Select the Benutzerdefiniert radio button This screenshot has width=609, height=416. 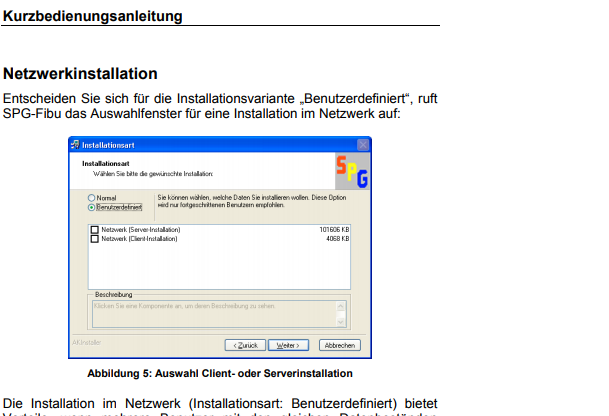coord(92,207)
